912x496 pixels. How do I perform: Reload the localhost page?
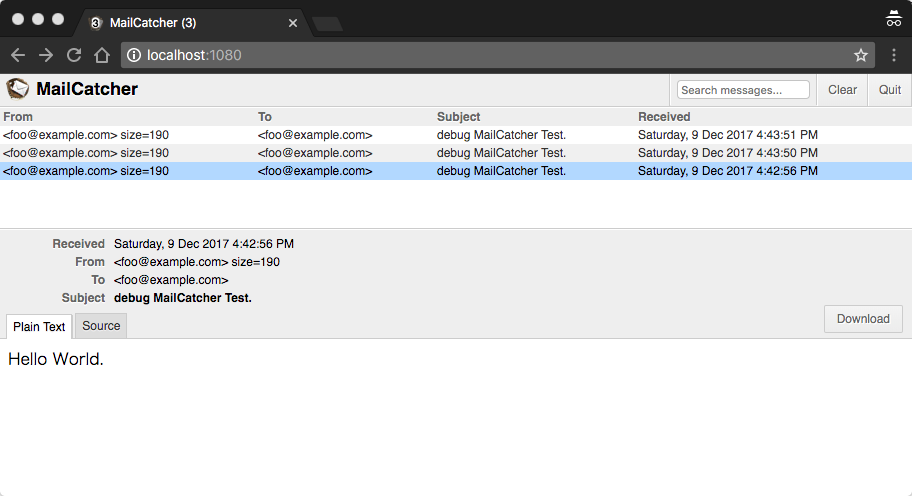tap(74, 55)
